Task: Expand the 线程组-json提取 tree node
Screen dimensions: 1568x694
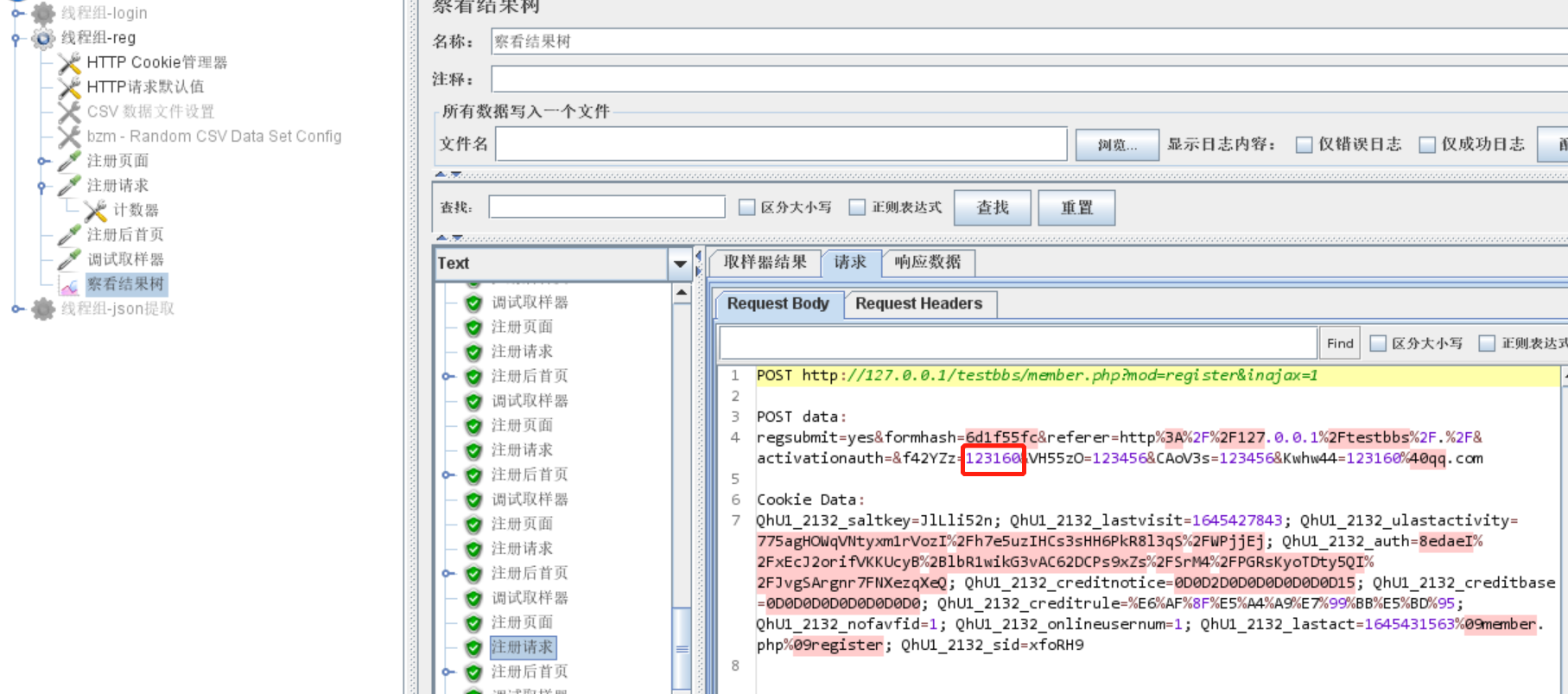Action: point(16,309)
